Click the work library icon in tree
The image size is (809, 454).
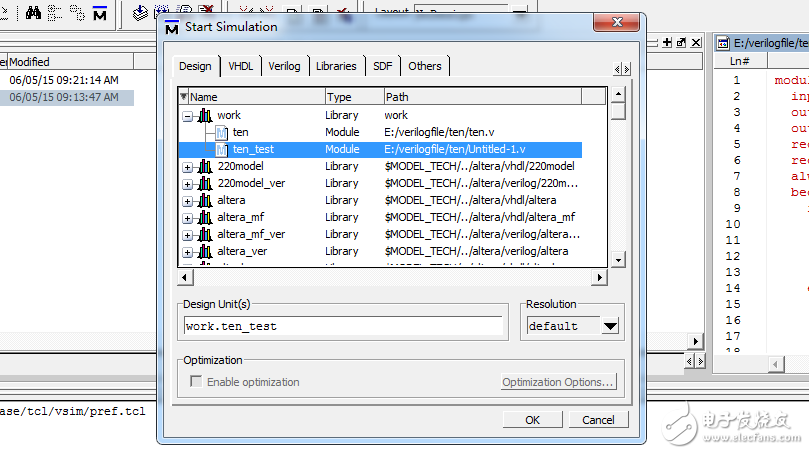pos(205,115)
